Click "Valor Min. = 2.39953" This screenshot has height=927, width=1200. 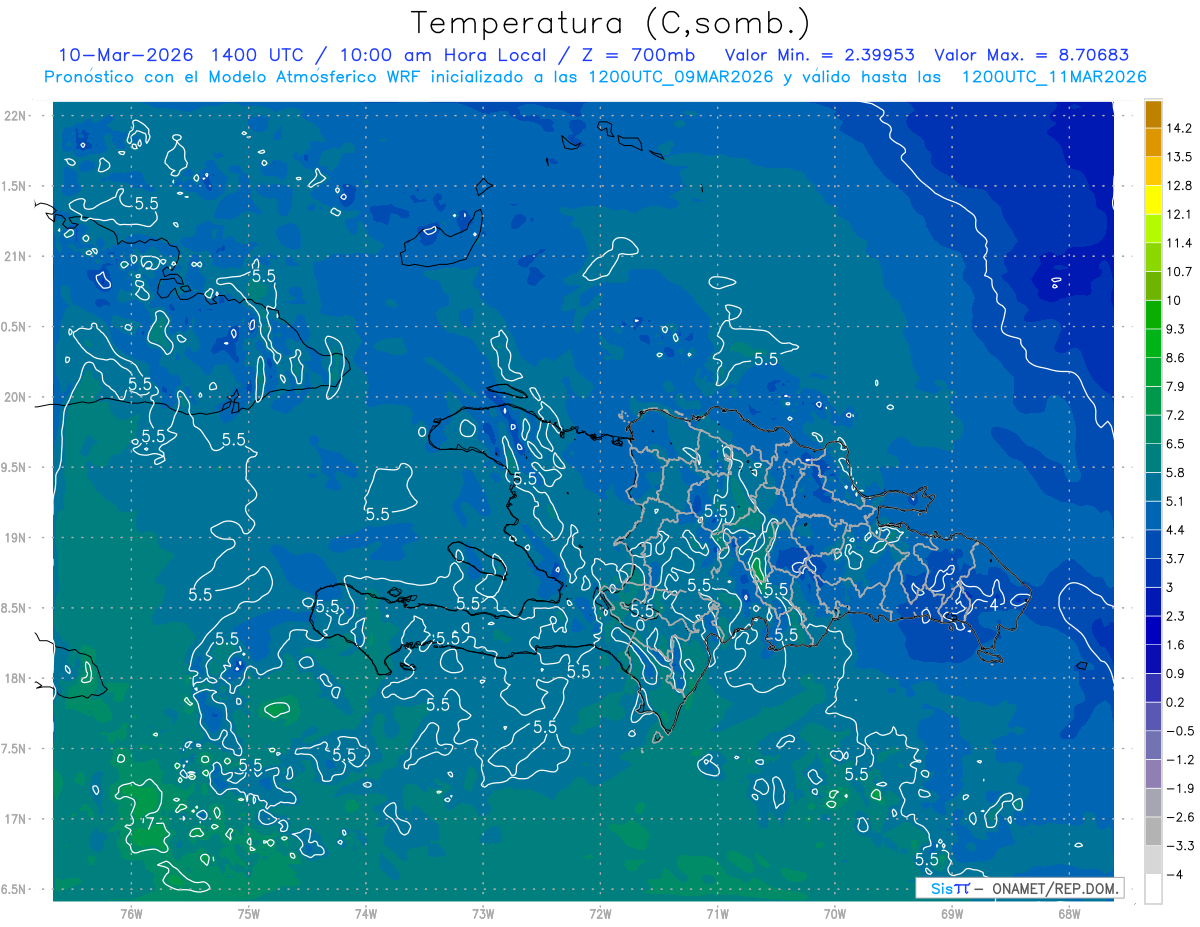coord(819,55)
